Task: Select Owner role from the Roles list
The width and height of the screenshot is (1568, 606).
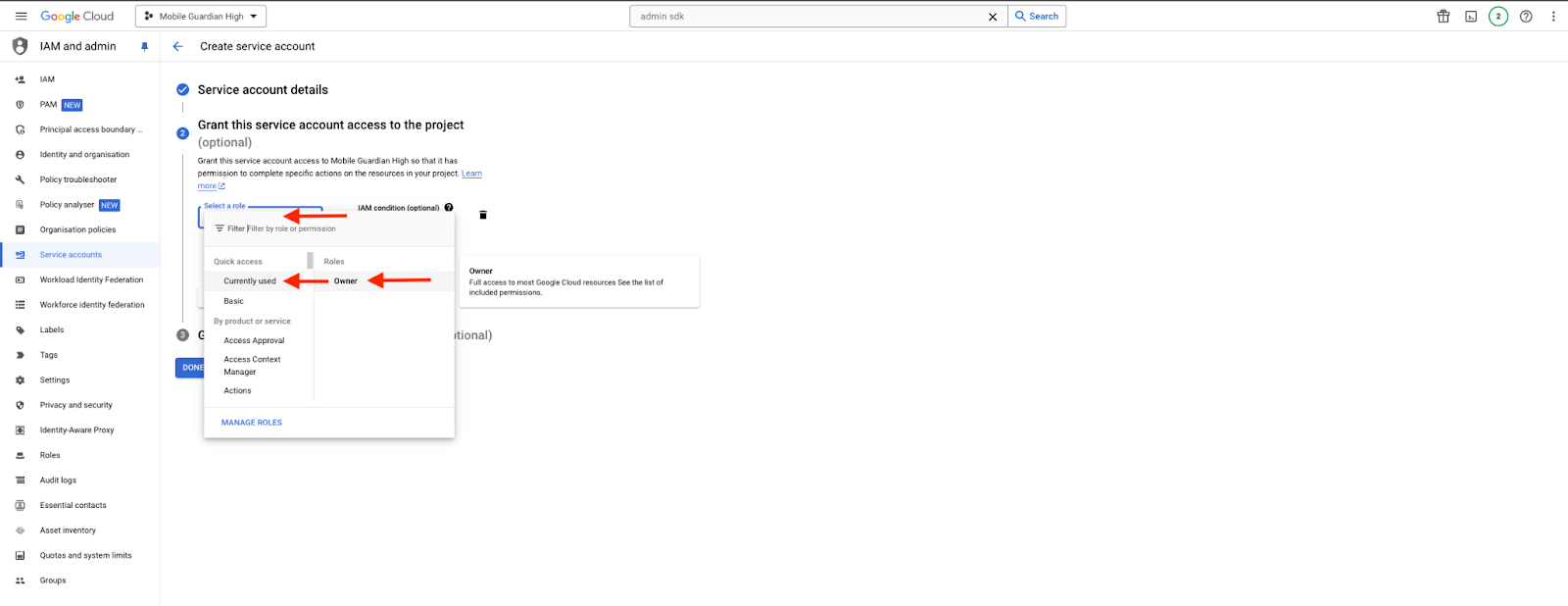Action: (x=346, y=281)
